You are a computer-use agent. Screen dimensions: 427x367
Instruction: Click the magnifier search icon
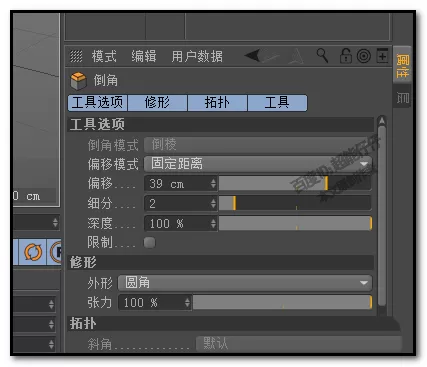coord(322,55)
